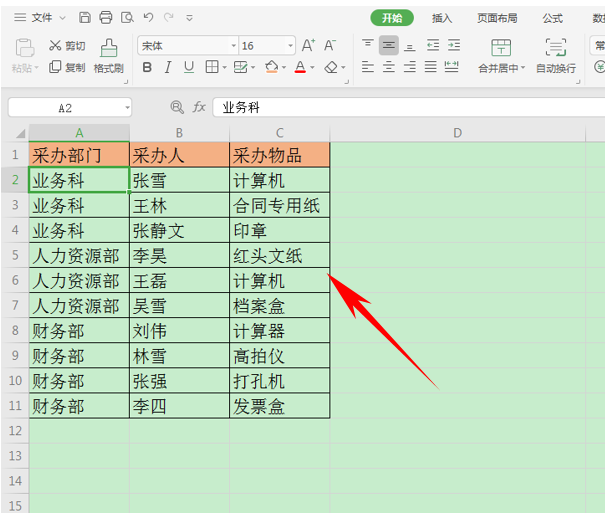The height and width of the screenshot is (515, 605).
Task: Click formula bar containing 业务科
Action: 409,107
